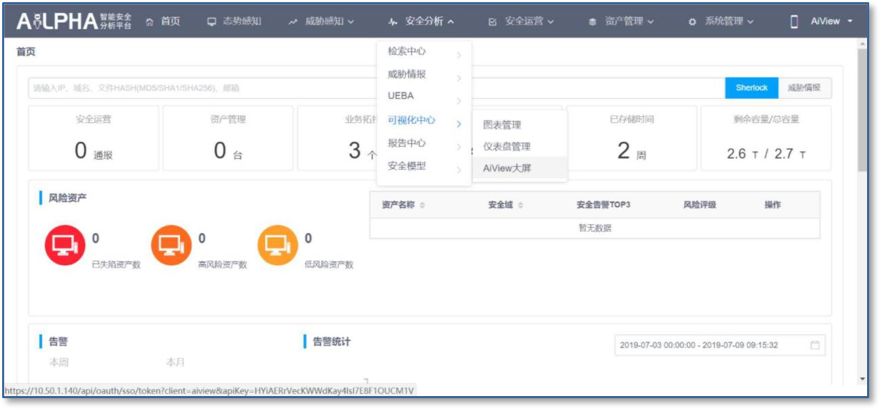
Task: Sort by 安全域 column sort icon
Action: pos(521,205)
